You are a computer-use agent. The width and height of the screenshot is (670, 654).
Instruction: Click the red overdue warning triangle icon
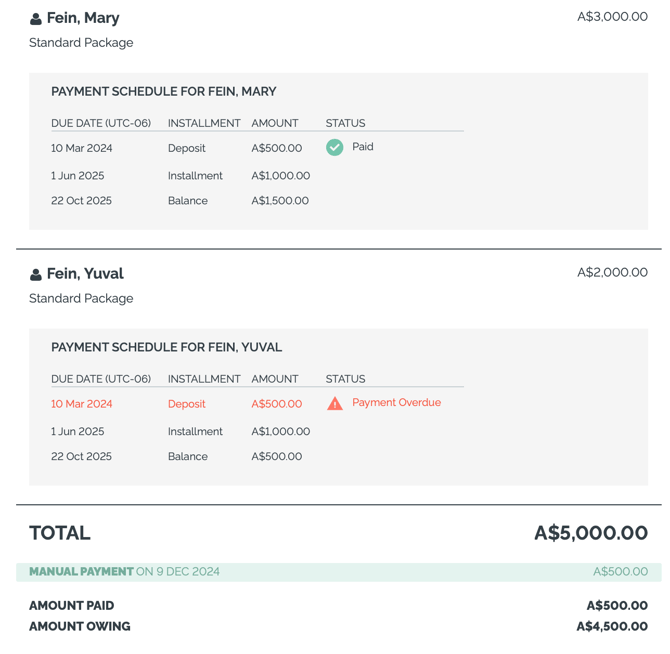tap(335, 403)
